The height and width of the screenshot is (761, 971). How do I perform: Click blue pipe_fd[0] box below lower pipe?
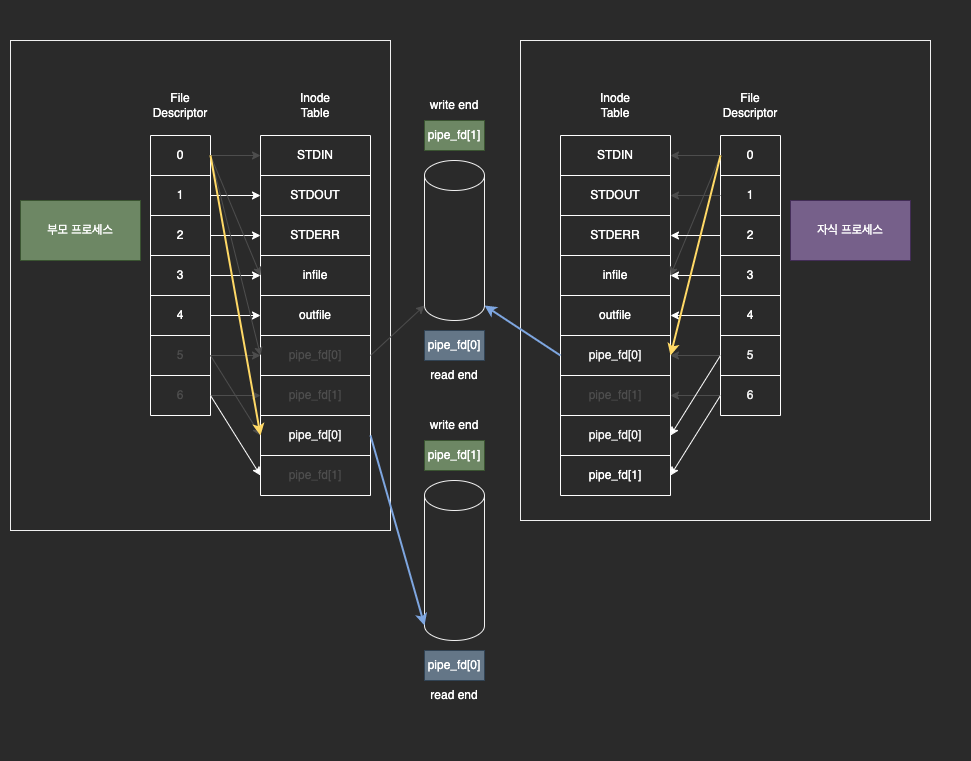coord(454,665)
